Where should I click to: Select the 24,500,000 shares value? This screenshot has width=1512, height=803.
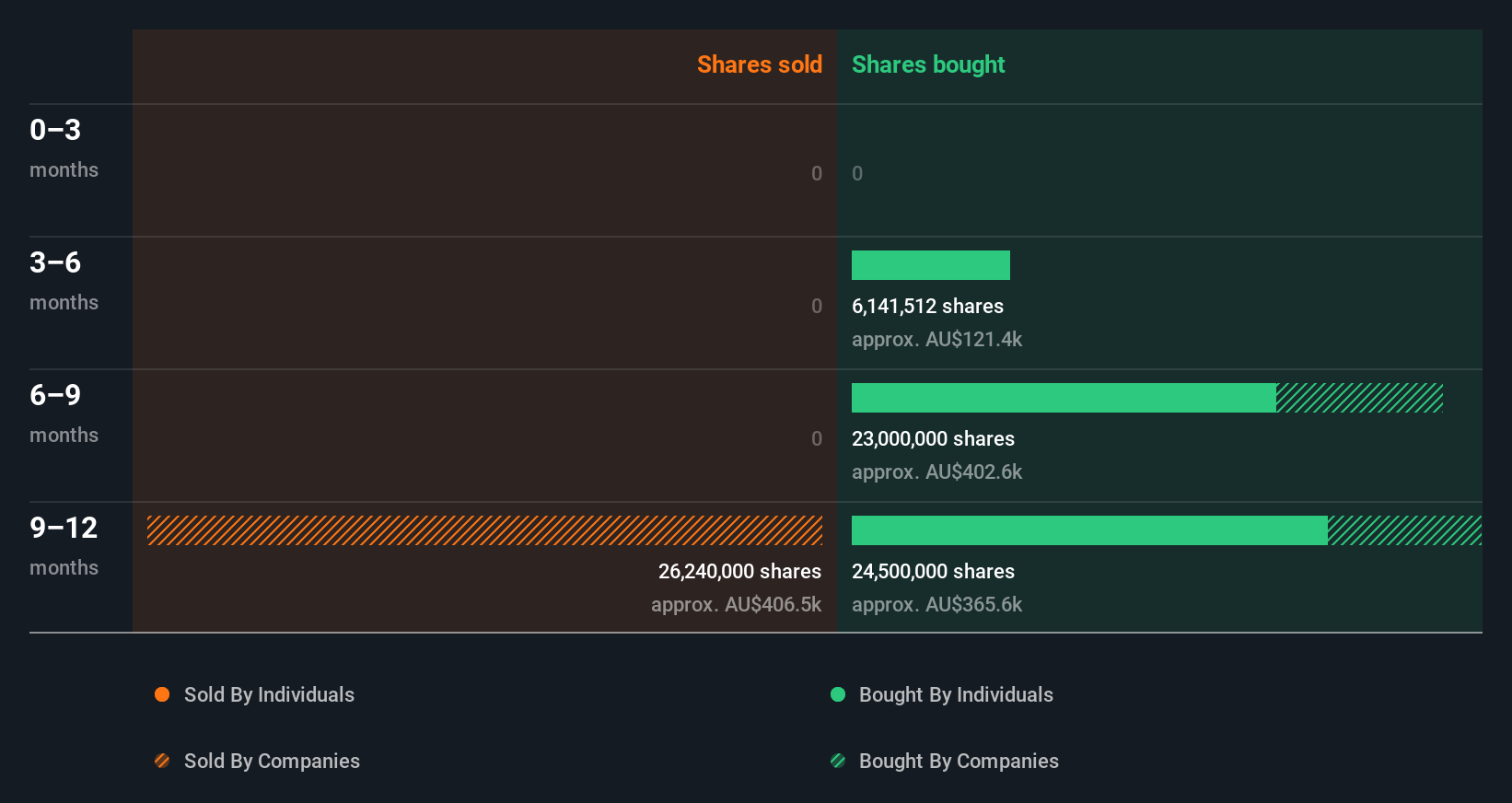[x=933, y=571]
